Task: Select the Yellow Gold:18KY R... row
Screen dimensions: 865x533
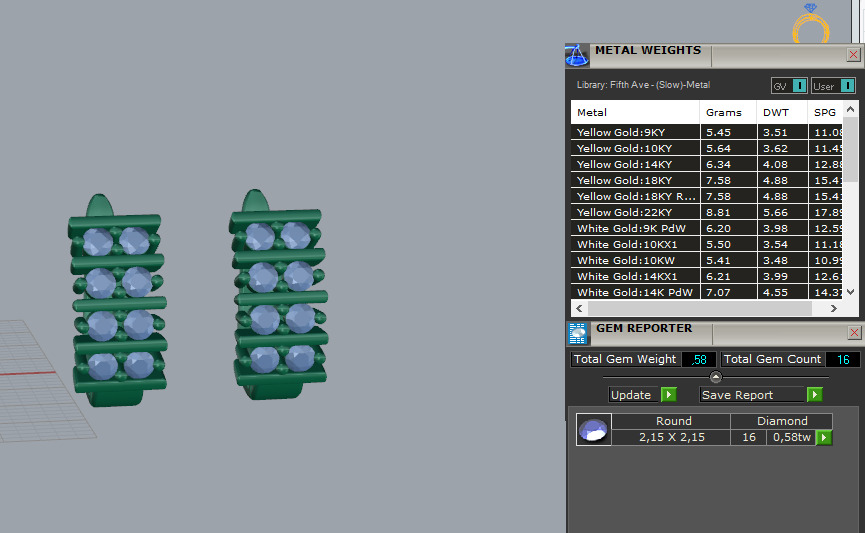Action: [707, 196]
